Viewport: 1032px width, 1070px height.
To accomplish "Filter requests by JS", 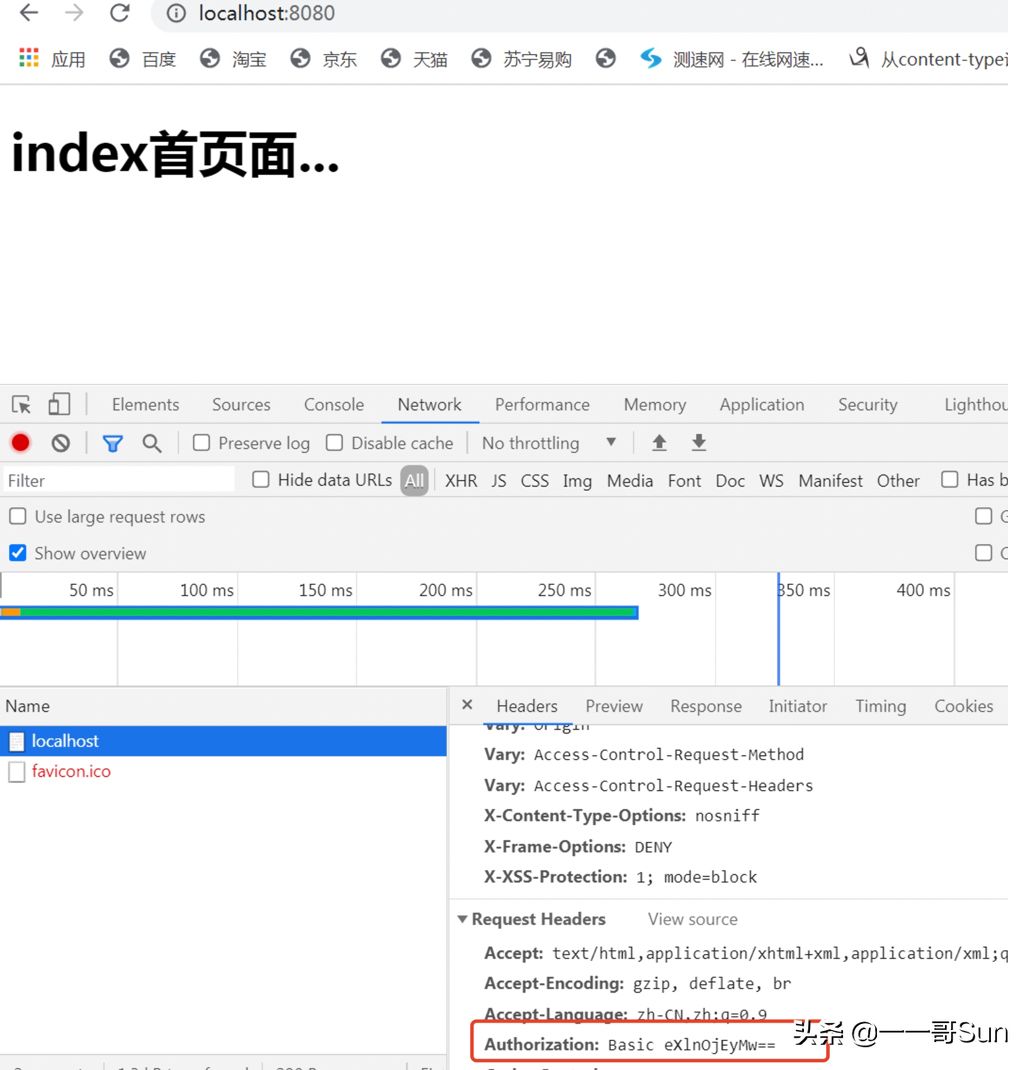I will (499, 480).
